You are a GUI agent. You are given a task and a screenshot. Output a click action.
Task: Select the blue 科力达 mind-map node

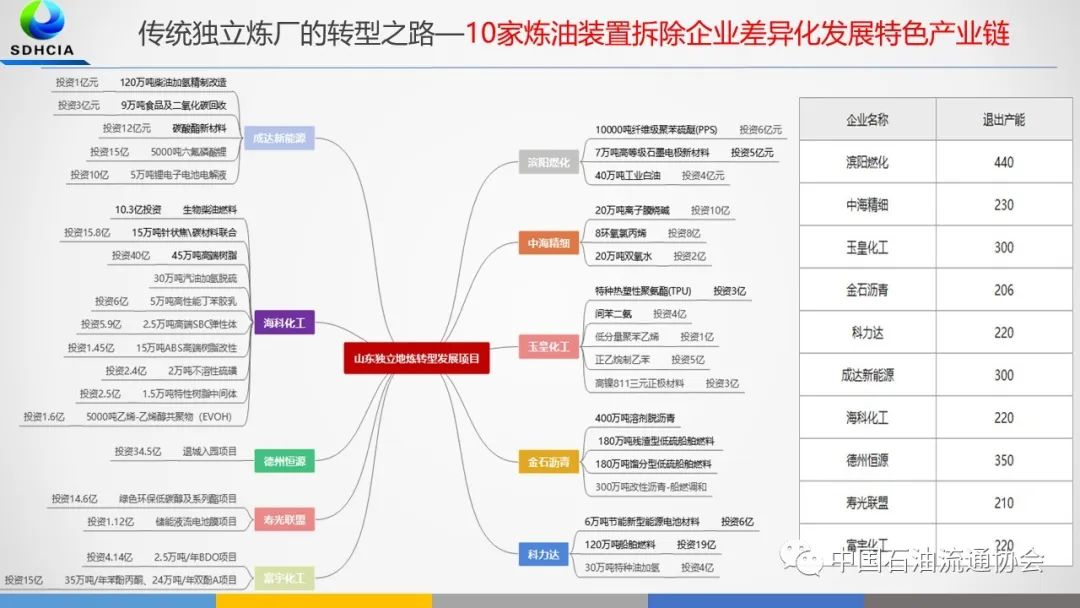click(543, 554)
